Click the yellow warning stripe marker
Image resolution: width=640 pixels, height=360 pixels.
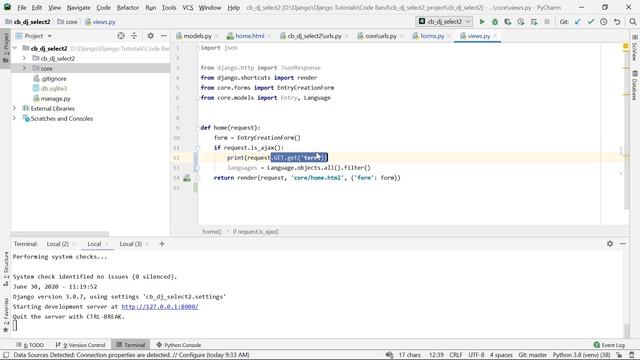pos(626,47)
